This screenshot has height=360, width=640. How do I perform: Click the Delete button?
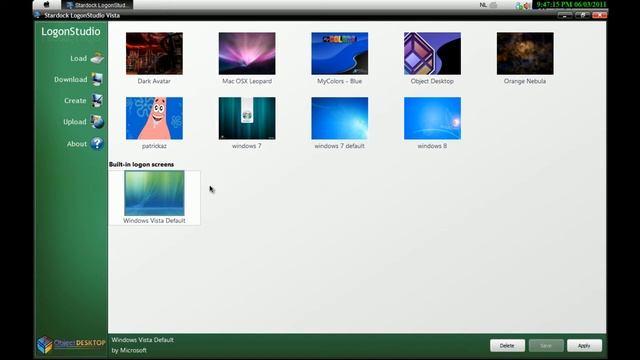coord(507,346)
